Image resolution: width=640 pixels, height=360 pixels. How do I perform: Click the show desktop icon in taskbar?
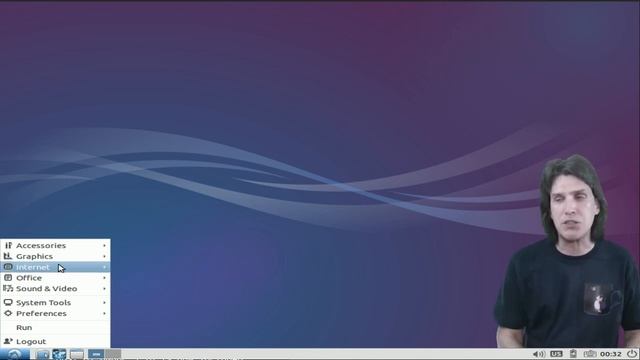(77, 354)
